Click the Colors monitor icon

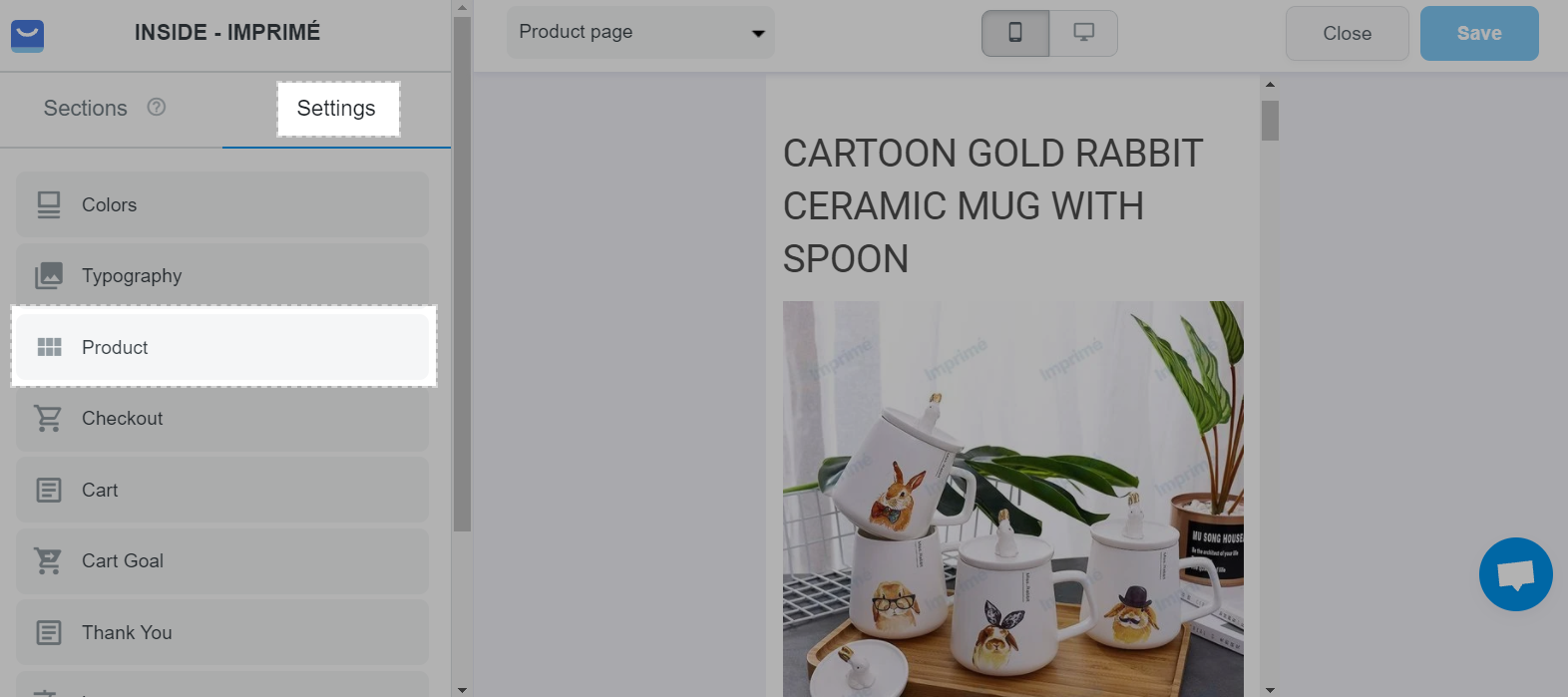(x=49, y=204)
